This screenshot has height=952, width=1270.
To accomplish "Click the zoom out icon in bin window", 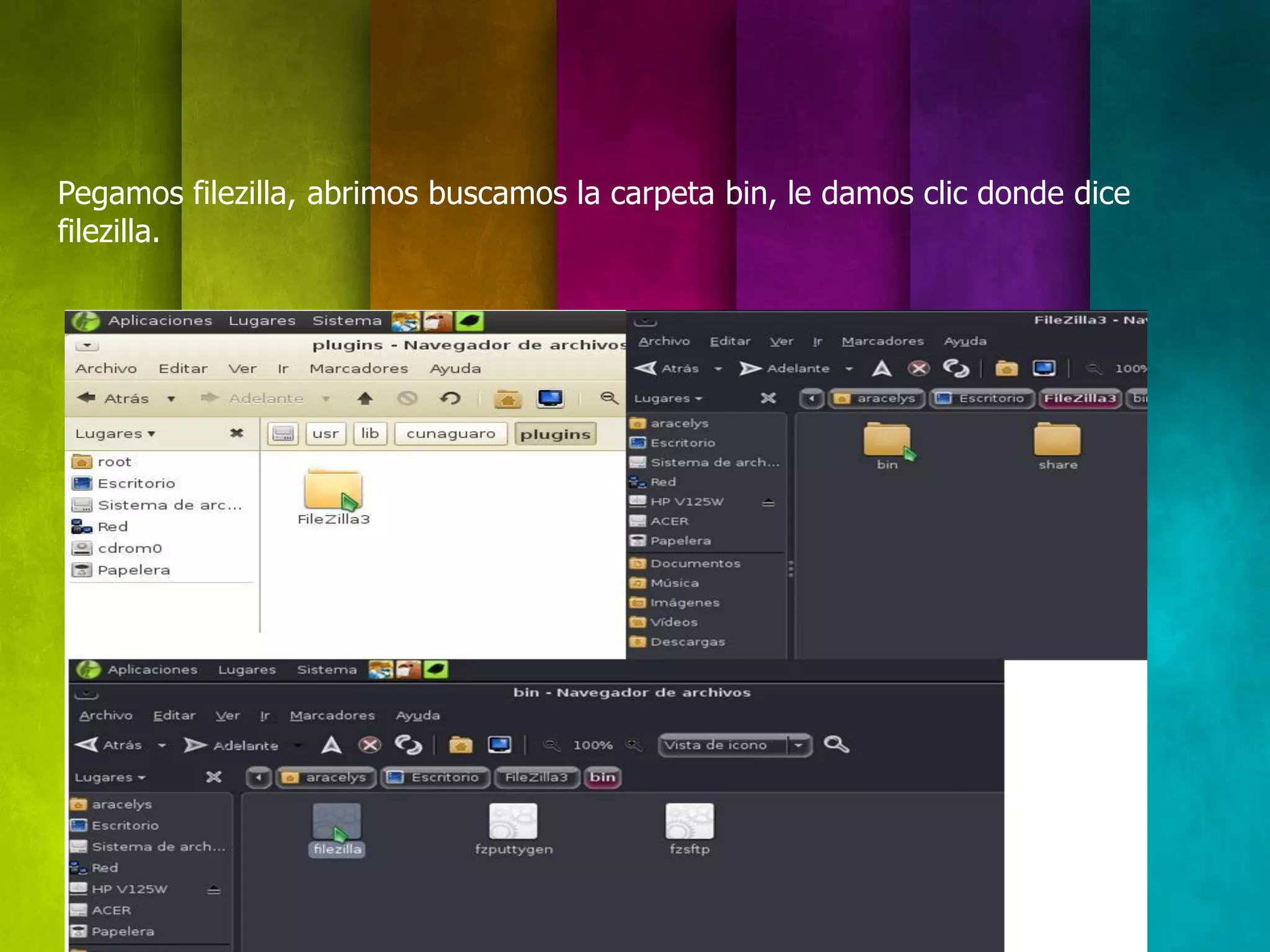I will [x=551, y=745].
